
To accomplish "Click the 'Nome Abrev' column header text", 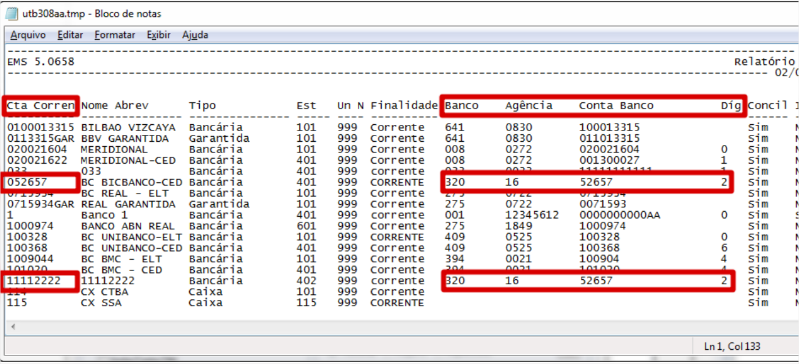I will pos(115,106).
